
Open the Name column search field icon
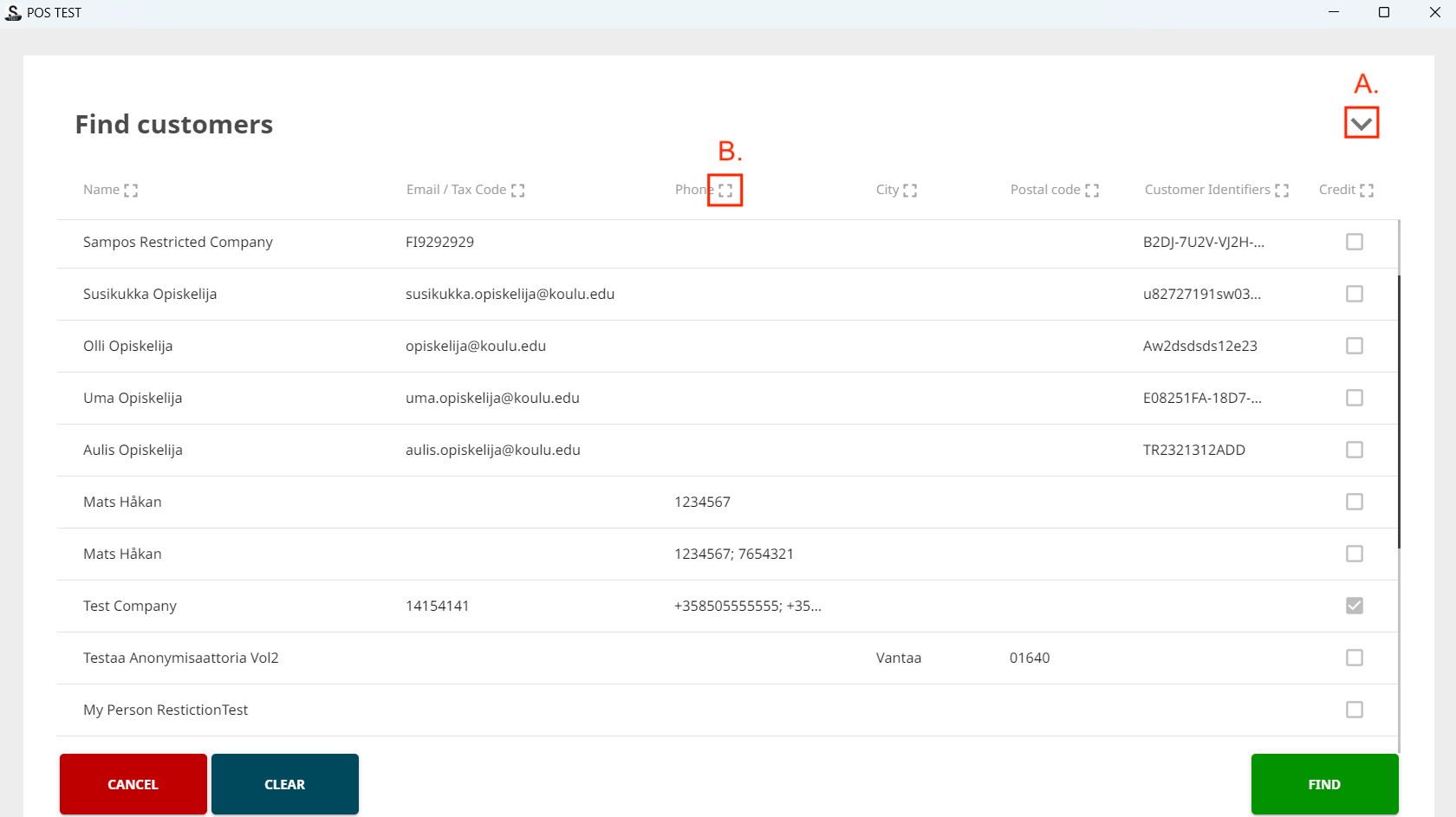(132, 190)
